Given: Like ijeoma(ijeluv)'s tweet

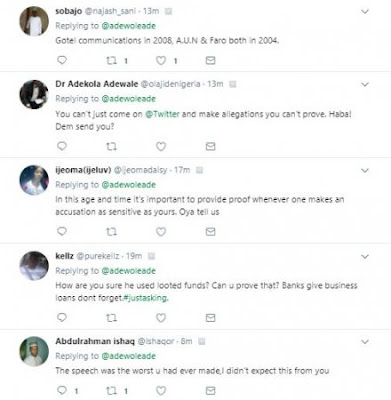Looking at the screenshot, I should point(161,232).
